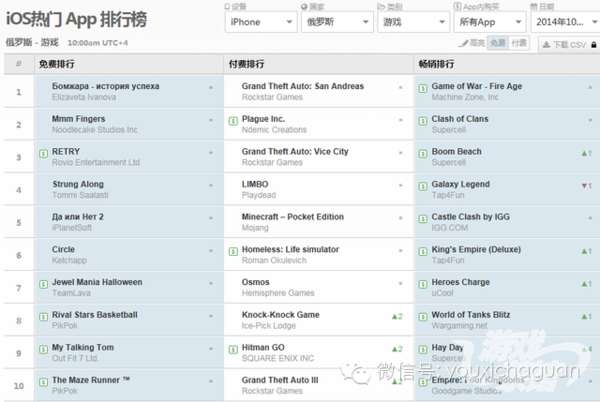Open the Mmm Fingers app link

click(x=78, y=119)
